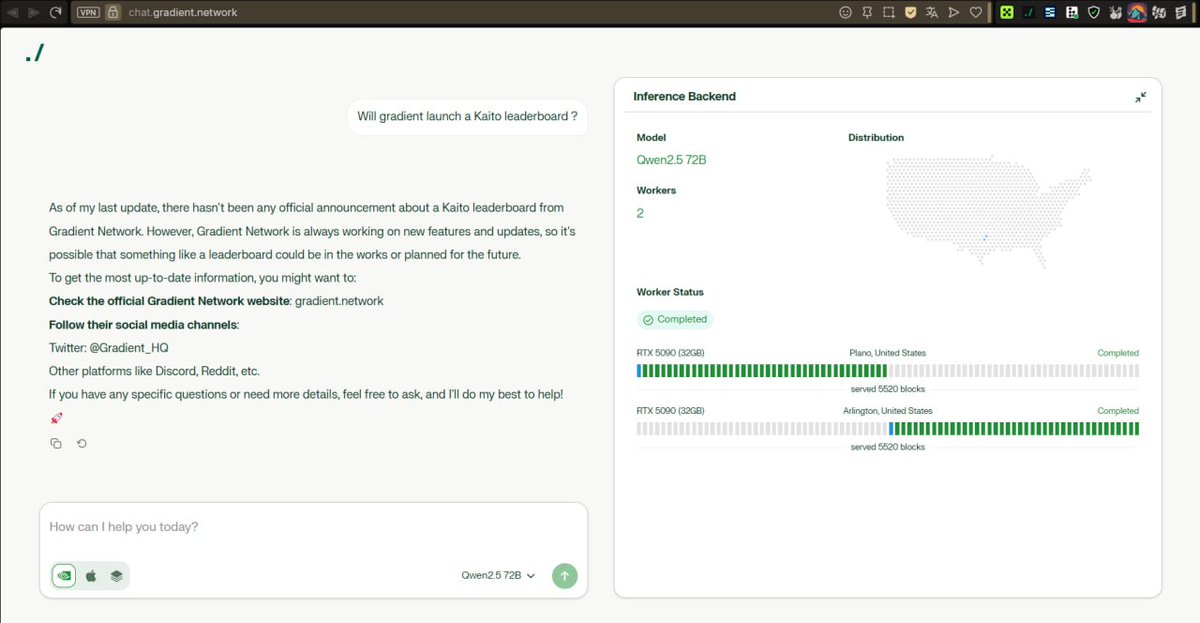Viewport: 1200px width, 623px height.
Task: Open the smiley emoji toolbar icon
Action: click(x=845, y=13)
